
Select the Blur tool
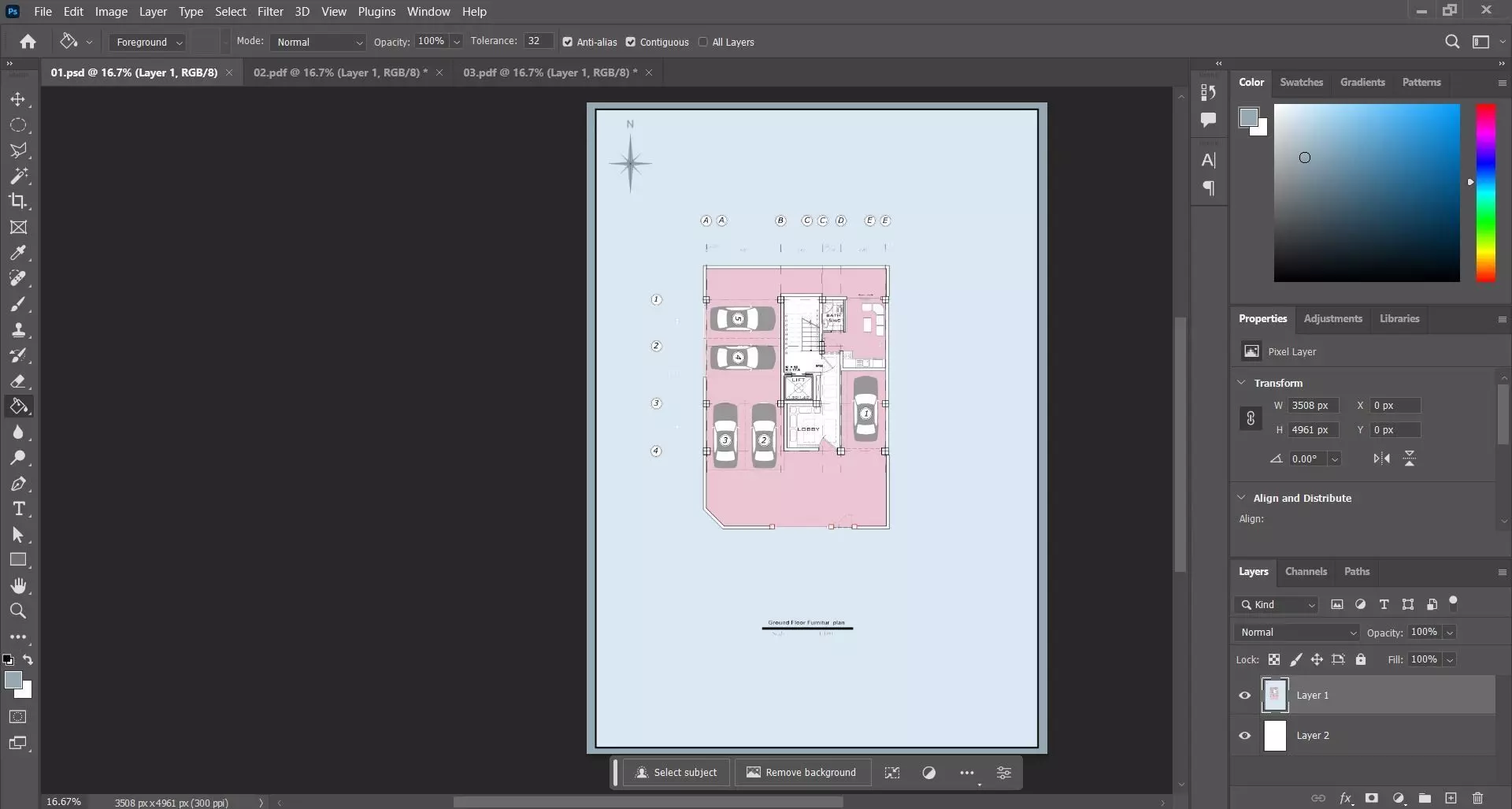(18, 432)
